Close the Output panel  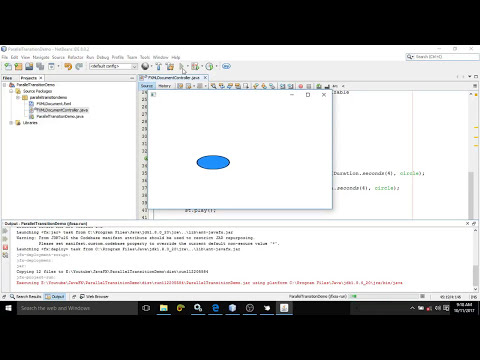point(467,223)
